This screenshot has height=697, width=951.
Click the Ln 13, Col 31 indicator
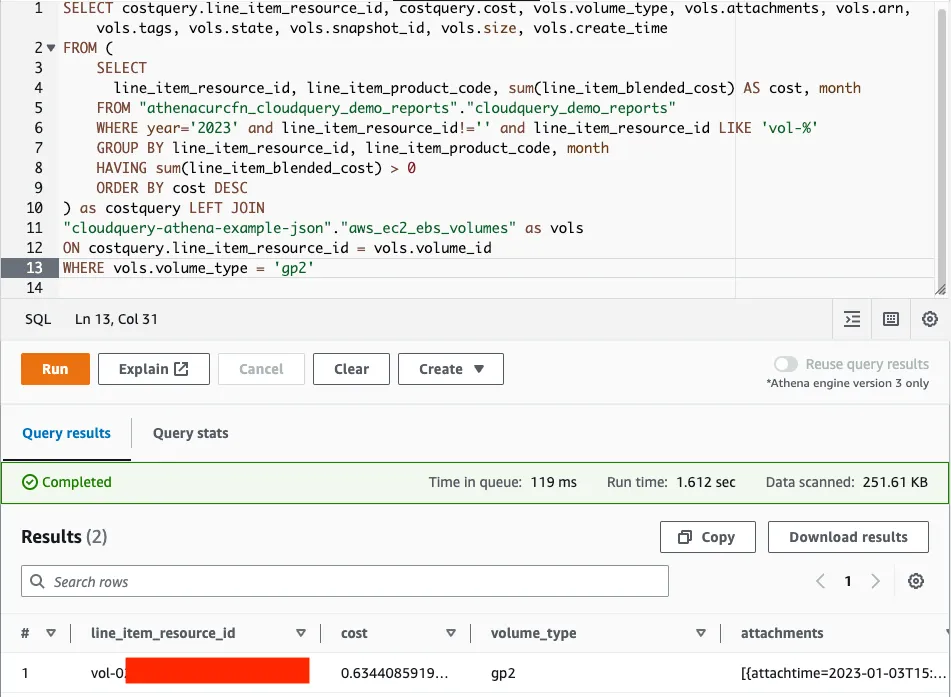[116, 319]
